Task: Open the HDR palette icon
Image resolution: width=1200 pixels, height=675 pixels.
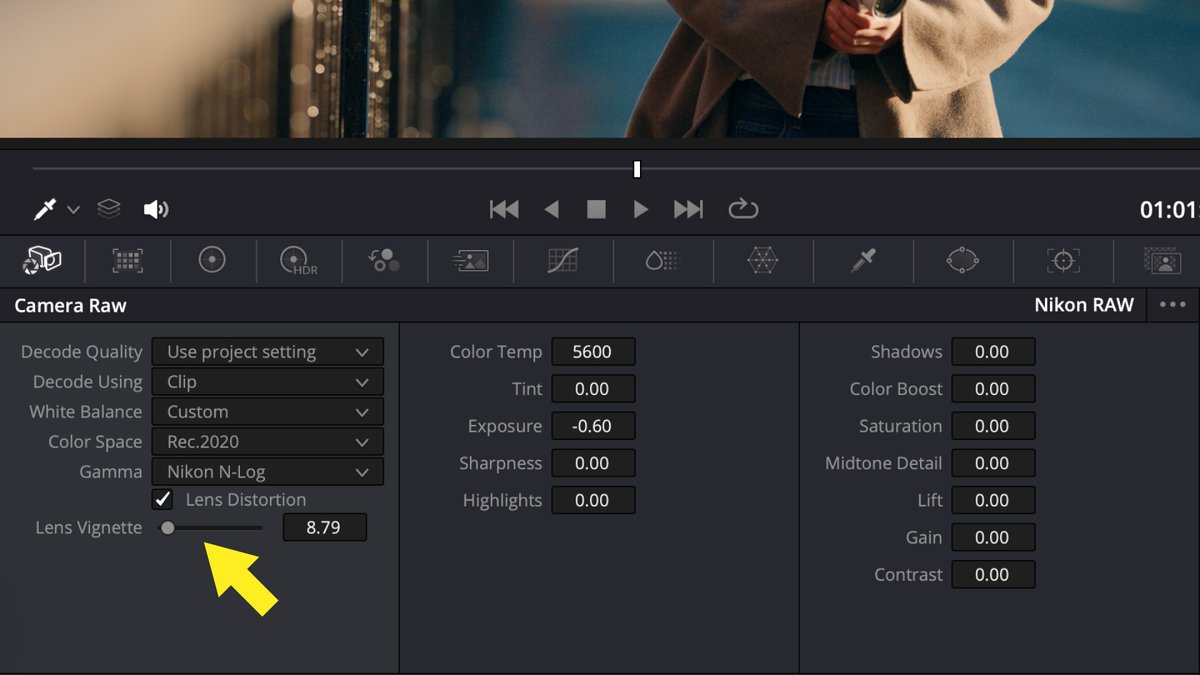Action: coord(299,261)
